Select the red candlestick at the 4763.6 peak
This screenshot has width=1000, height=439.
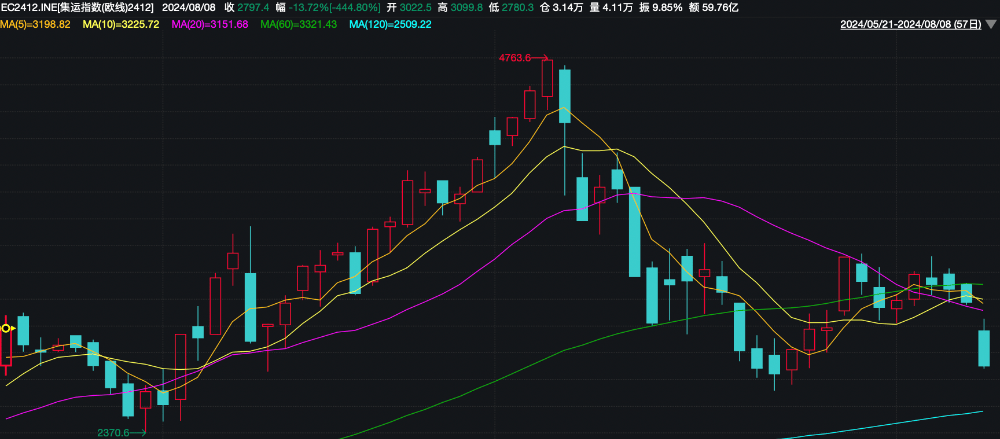[547, 78]
